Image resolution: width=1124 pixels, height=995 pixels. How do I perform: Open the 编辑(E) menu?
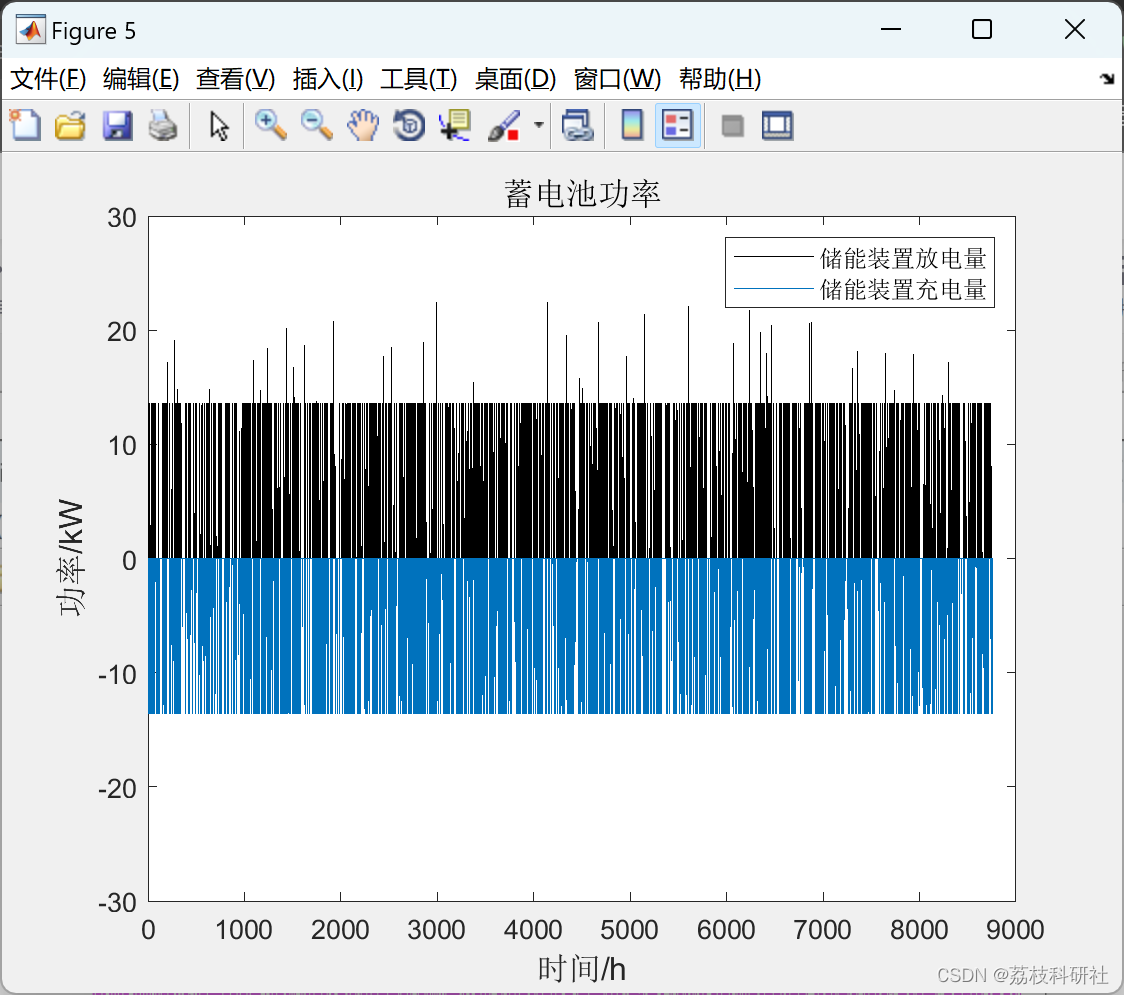click(x=141, y=79)
